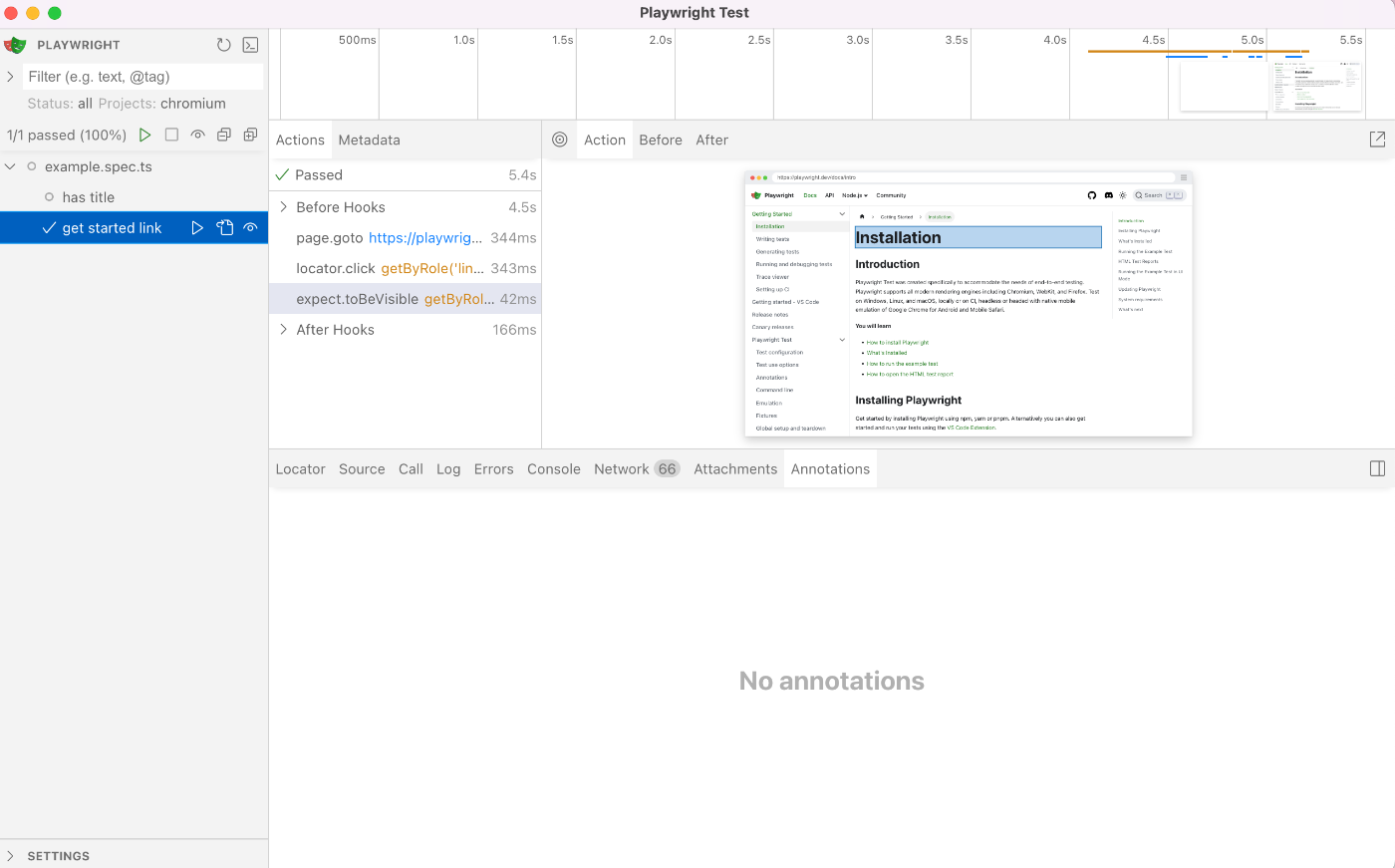
Task: Select the expect.toBeVisible action
Action: [x=405, y=299]
